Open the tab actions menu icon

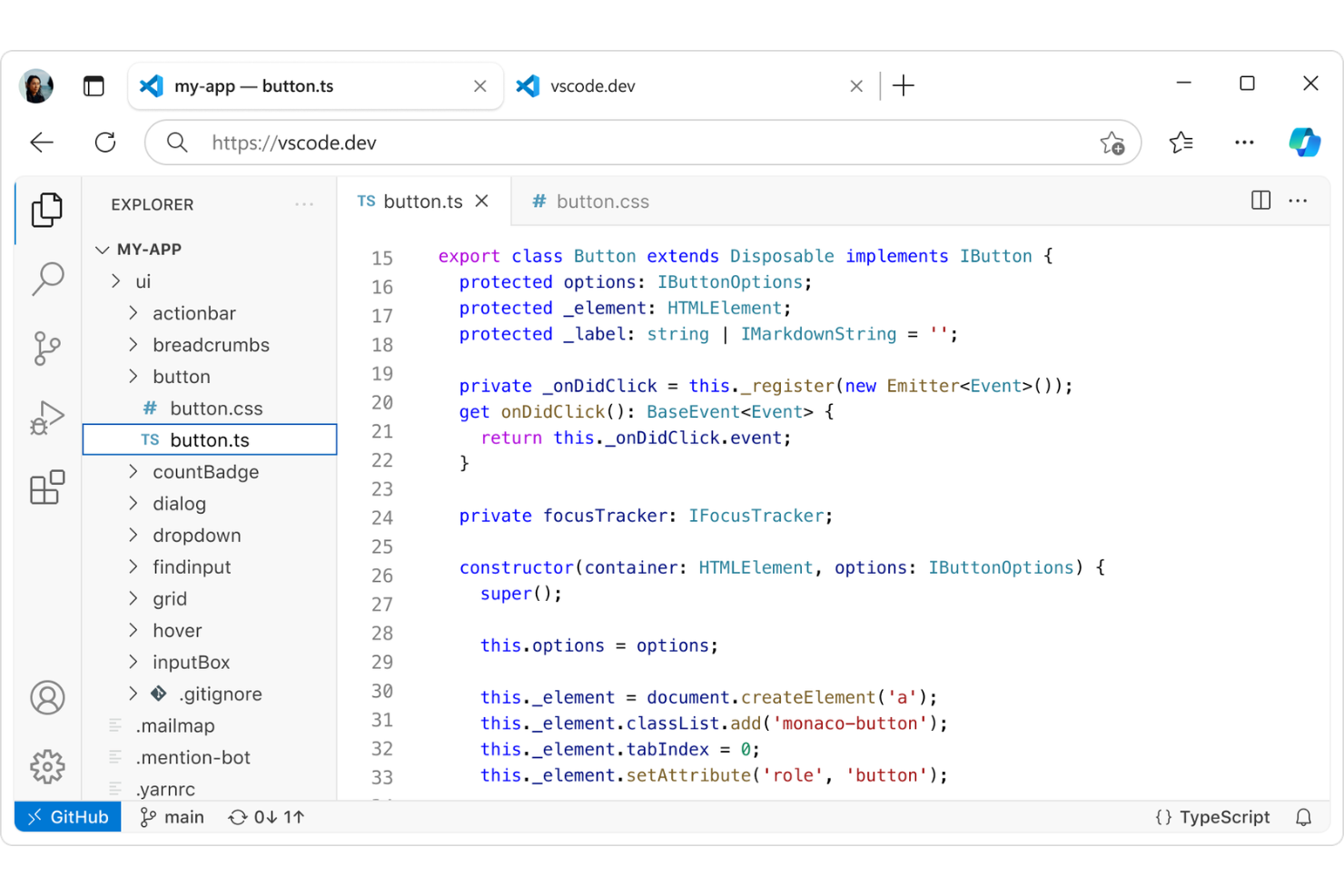(94, 86)
